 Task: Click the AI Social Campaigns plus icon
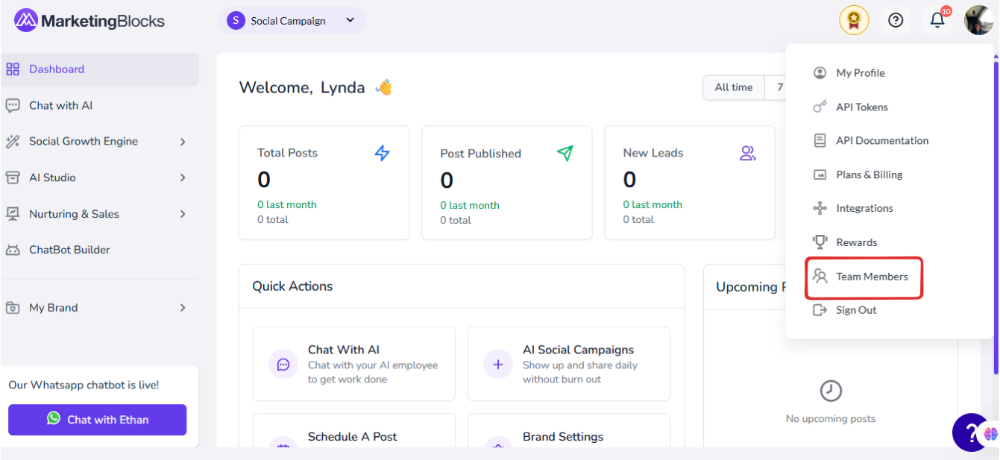tap(498, 364)
